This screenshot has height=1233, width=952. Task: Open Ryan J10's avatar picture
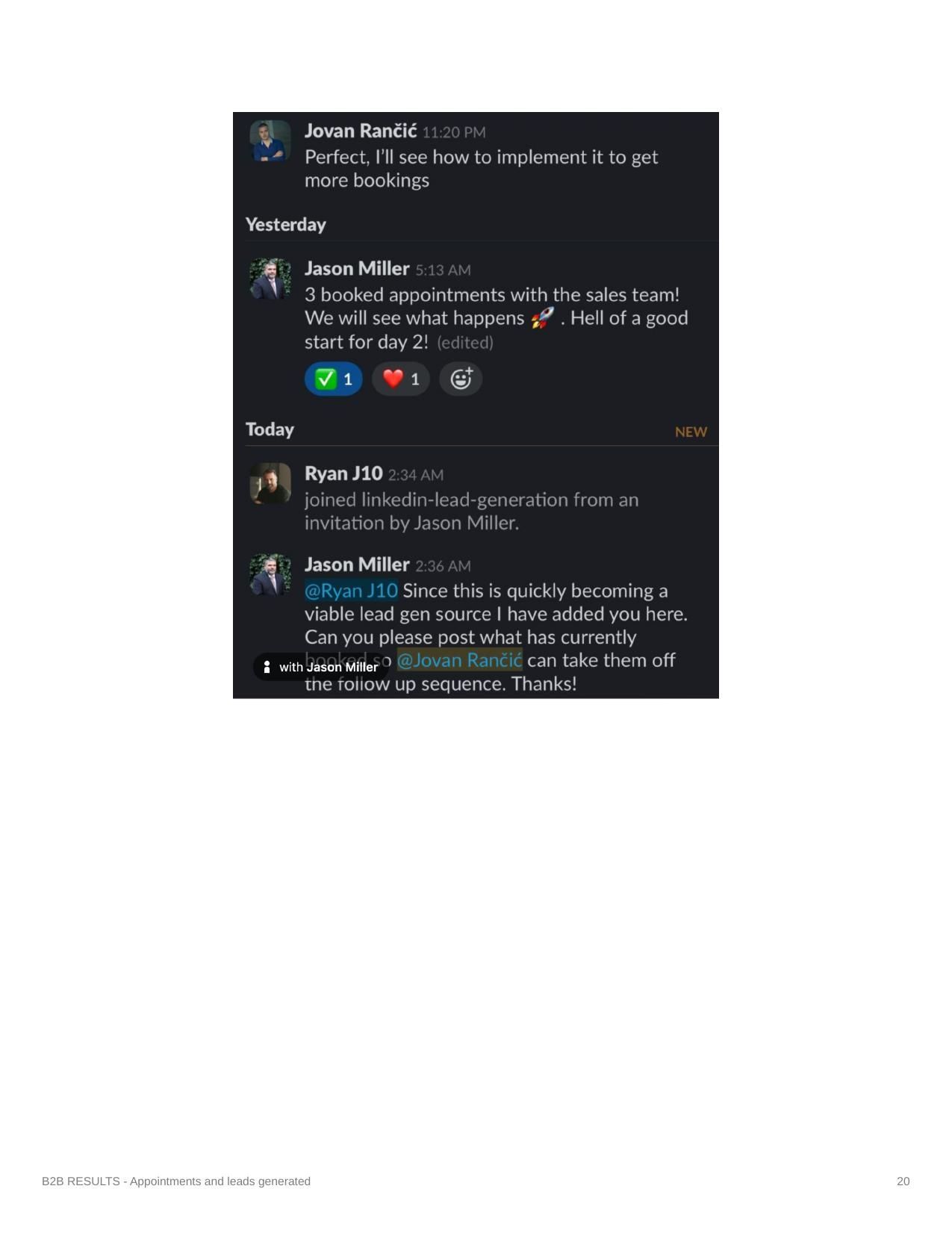pyautogui.click(x=270, y=483)
